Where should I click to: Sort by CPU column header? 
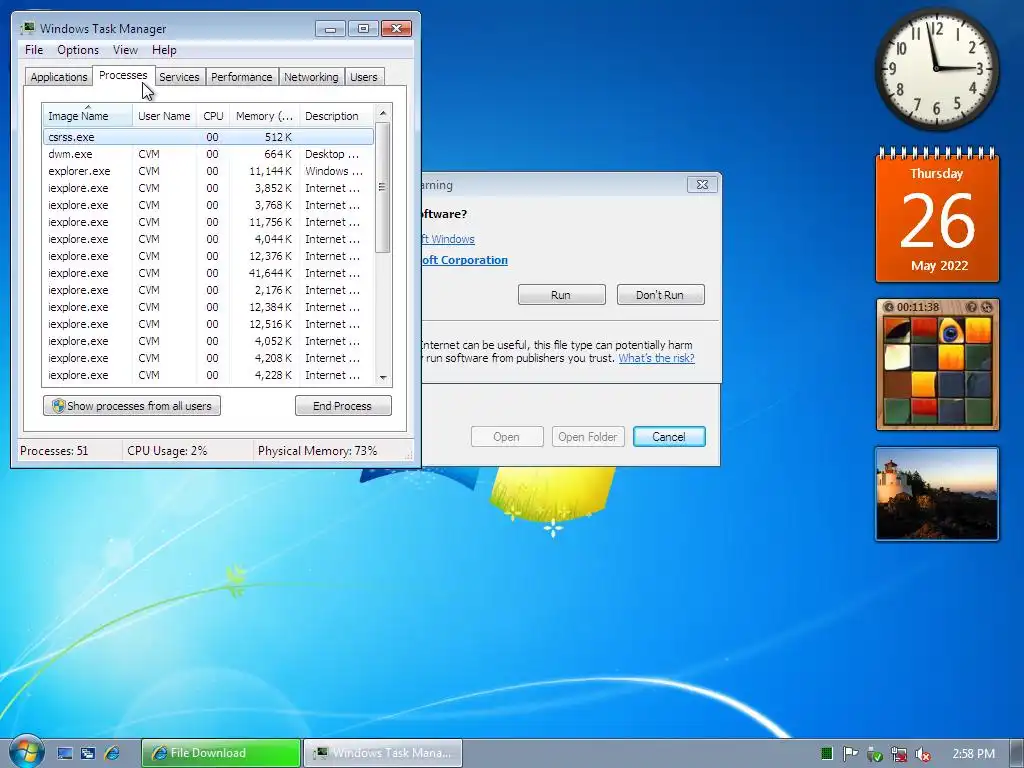coord(213,116)
